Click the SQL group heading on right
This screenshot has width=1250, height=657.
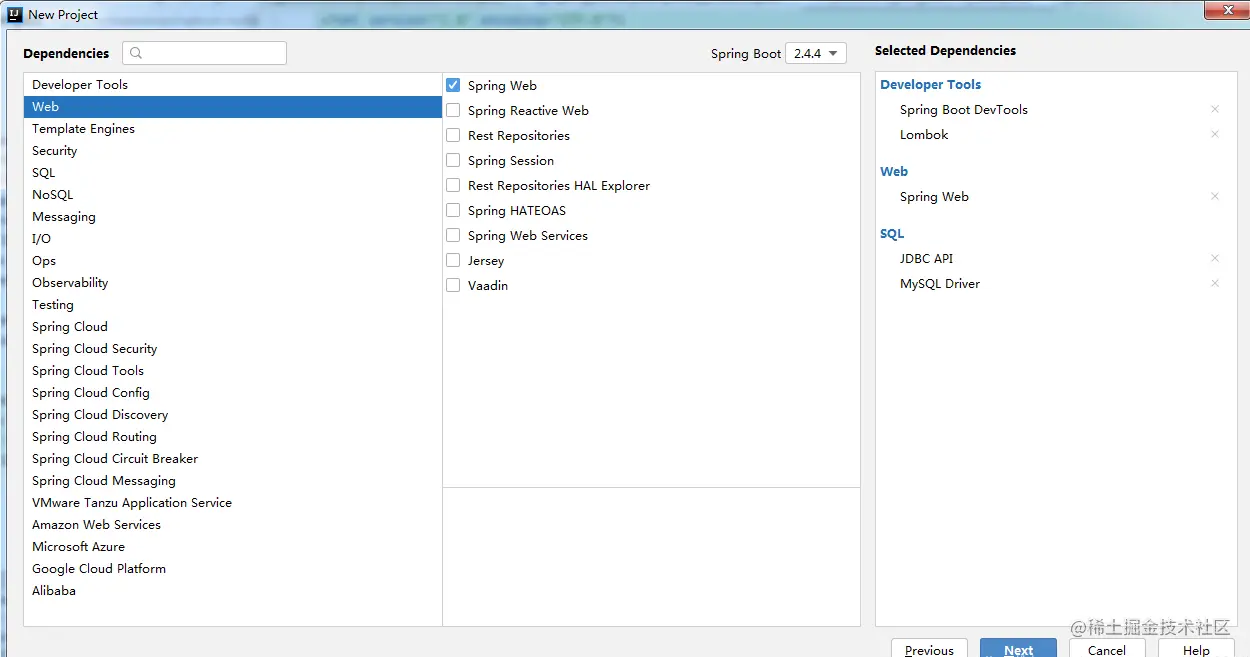tap(892, 234)
